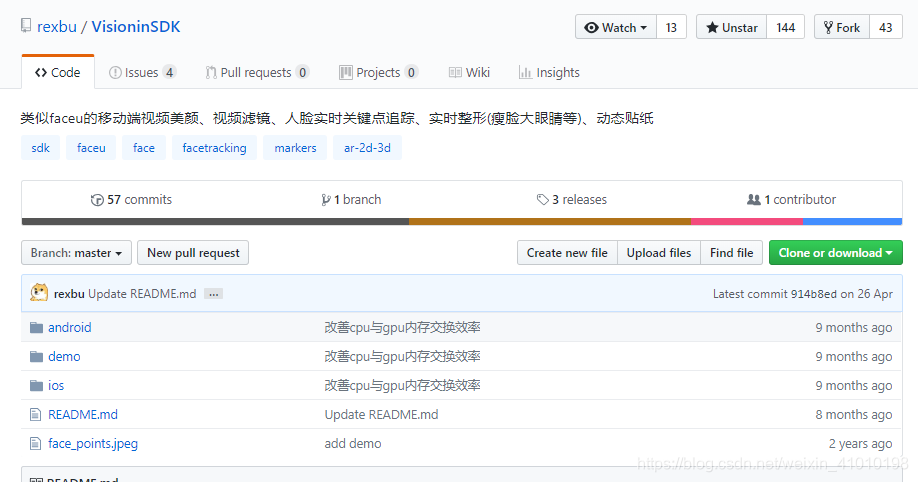
Task: Open the demo folder
Action: [64, 357]
